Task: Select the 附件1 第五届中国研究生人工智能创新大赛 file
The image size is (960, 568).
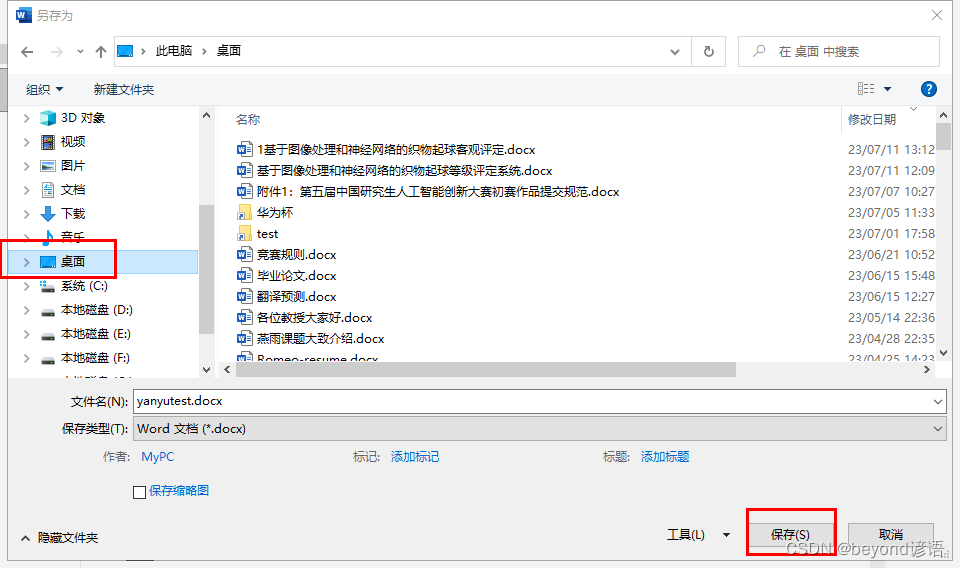Action: [x=438, y=192]
